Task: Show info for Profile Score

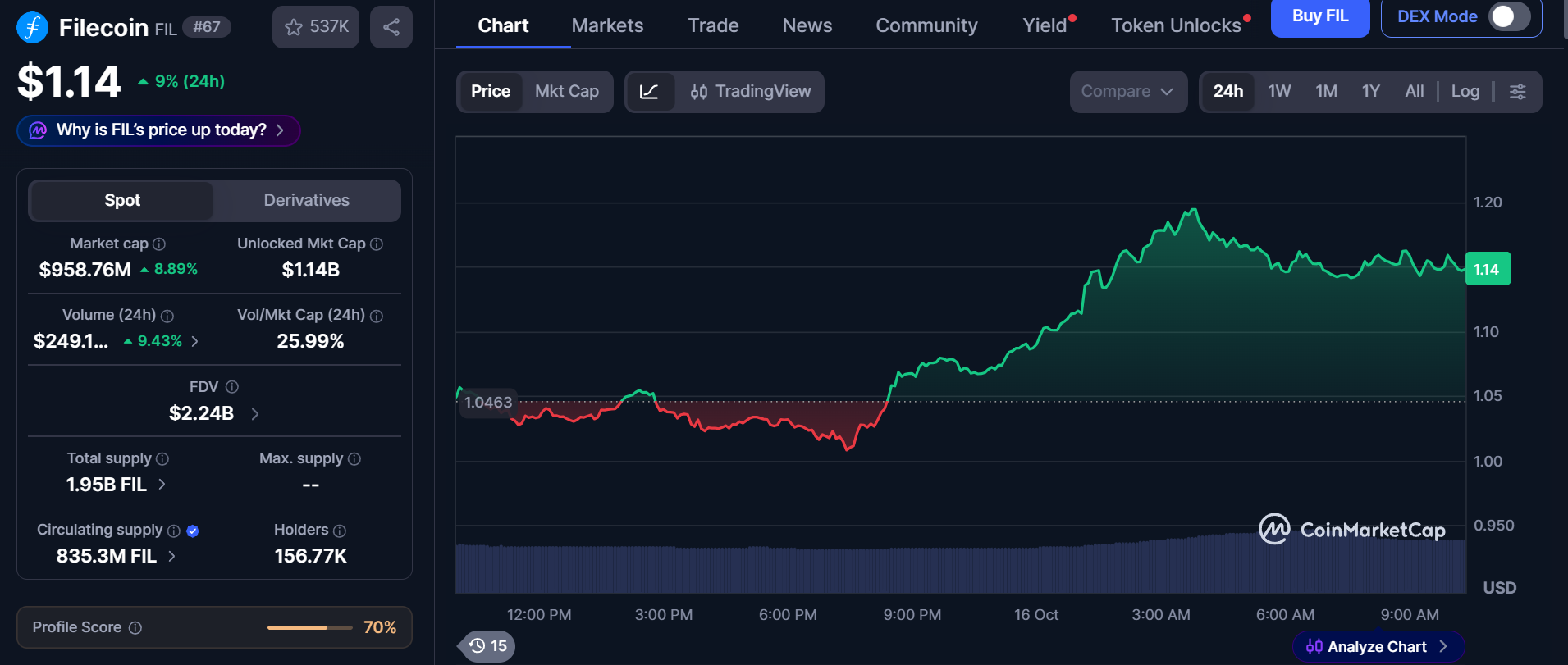Action: coord(135,628)
